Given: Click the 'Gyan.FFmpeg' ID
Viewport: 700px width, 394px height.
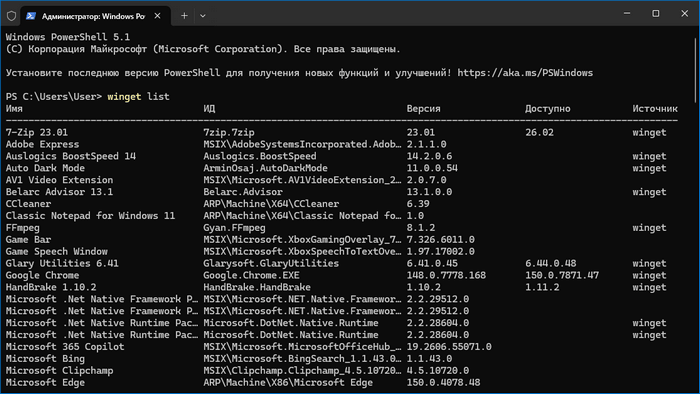Looking at the screenshot, I should [234, 228].
